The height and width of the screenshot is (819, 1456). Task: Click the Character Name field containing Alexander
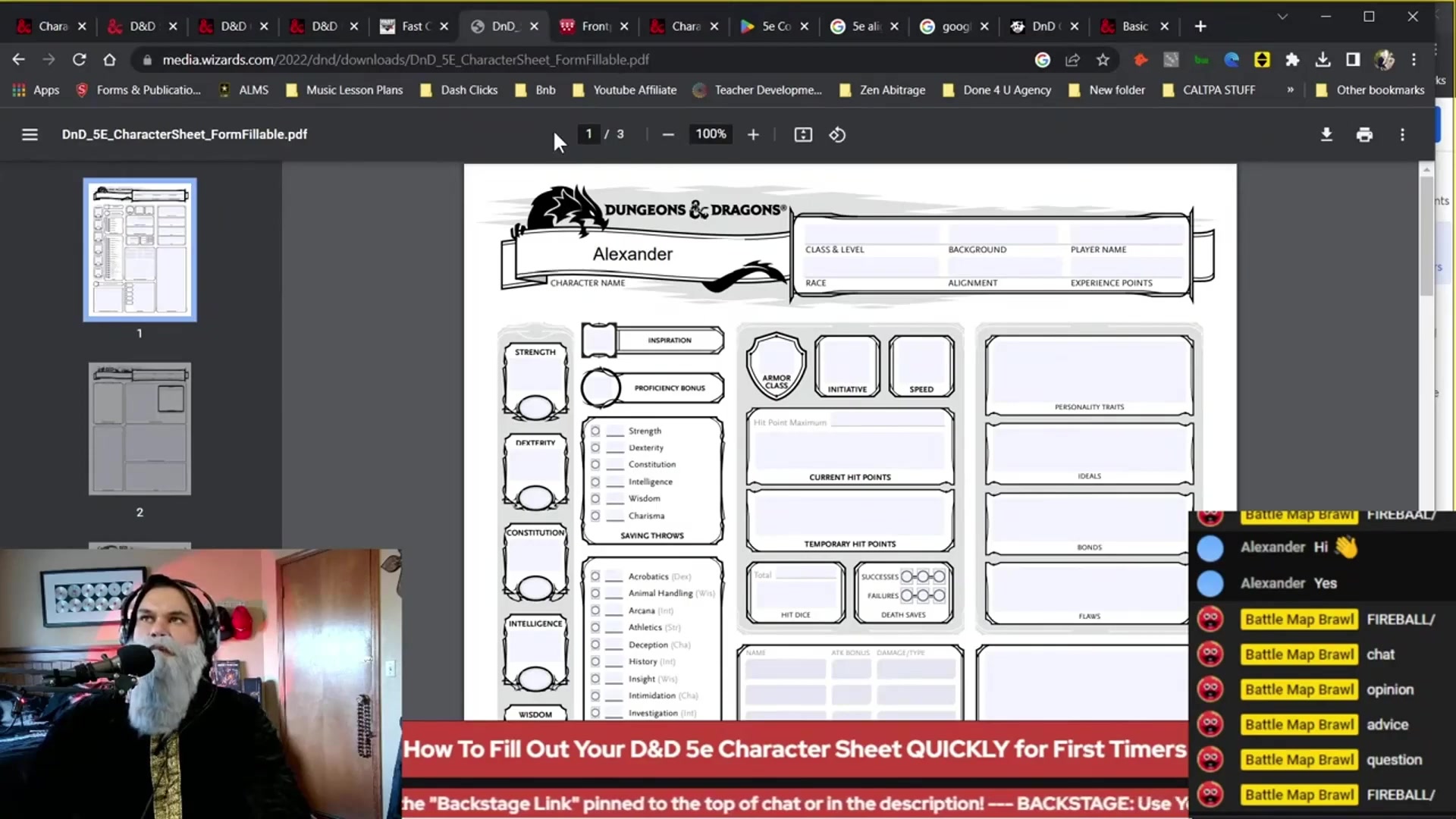coord(632,254)
